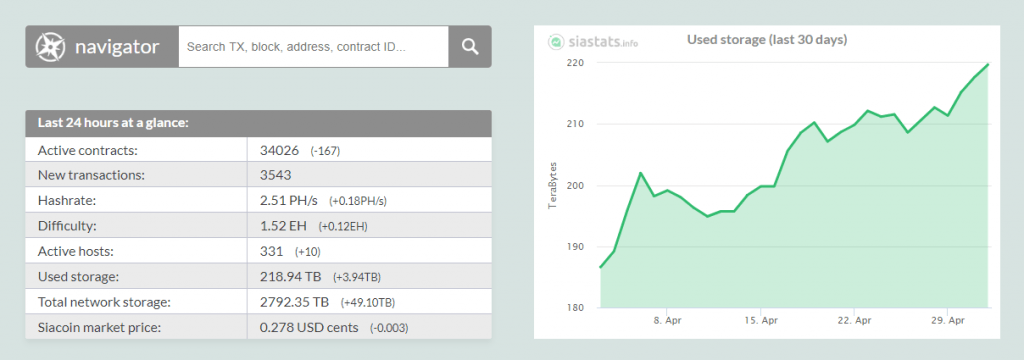
Task: Click the '(+0.18PH/s)' hashrate change
Action: [x=358, y=201]
